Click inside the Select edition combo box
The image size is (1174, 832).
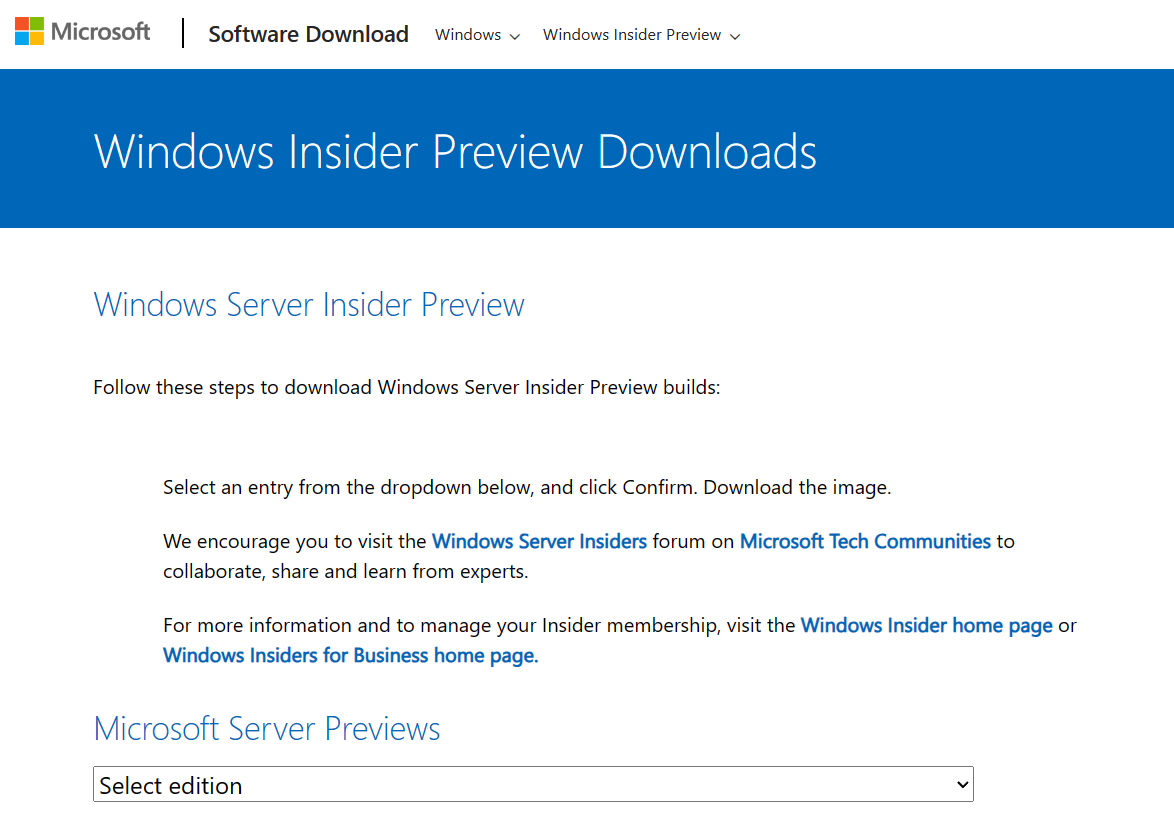coord(400,784)
